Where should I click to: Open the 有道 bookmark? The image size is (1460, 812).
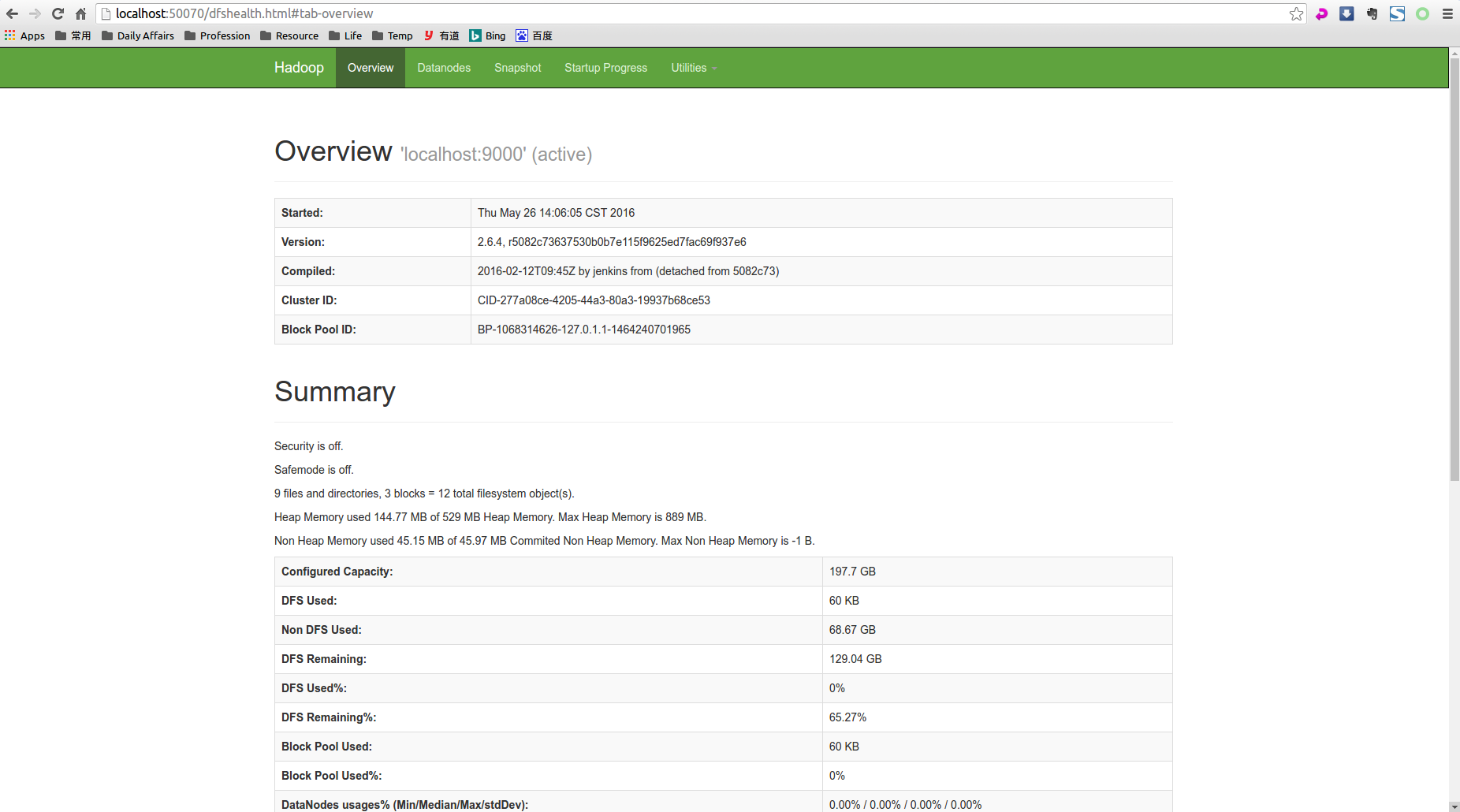441,35
